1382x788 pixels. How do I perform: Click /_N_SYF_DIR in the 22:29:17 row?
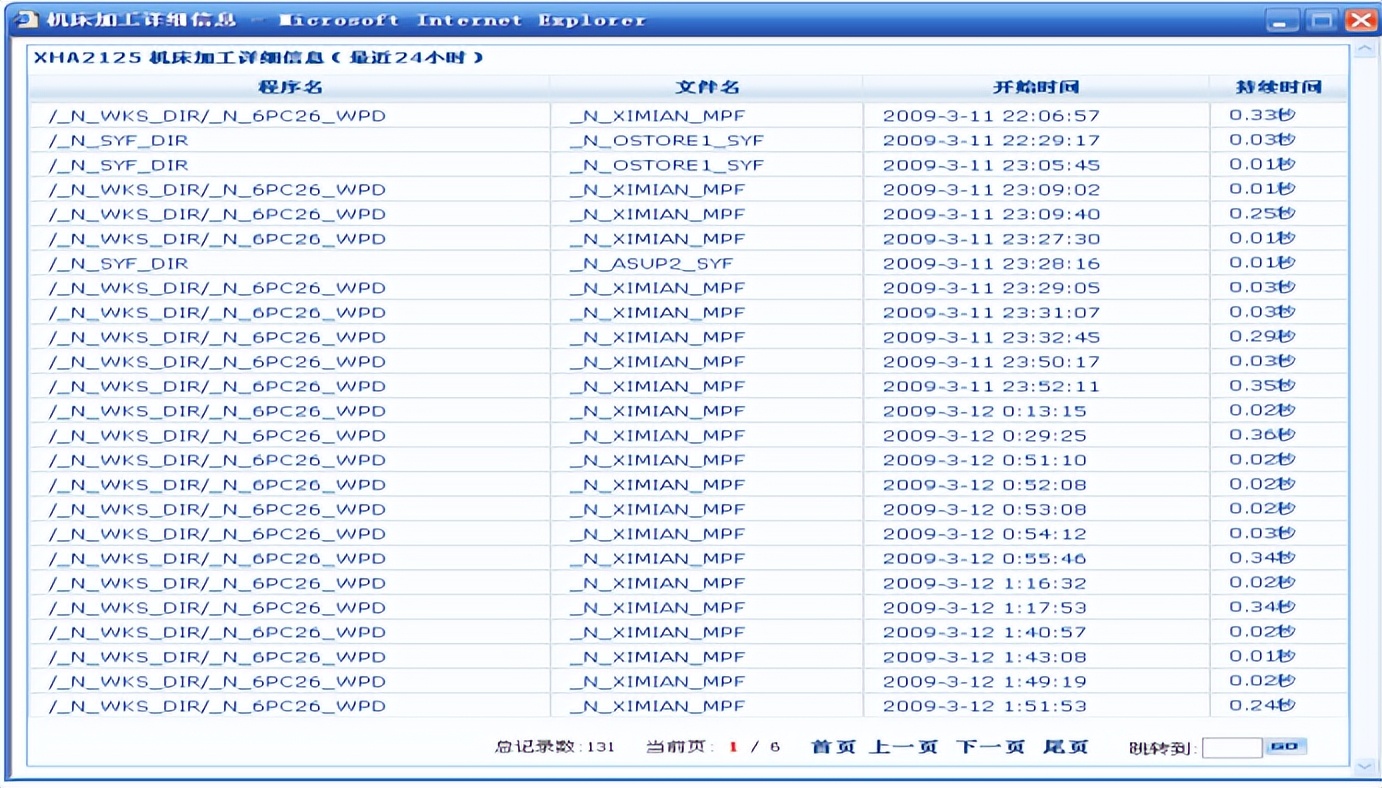pos(118,141)
